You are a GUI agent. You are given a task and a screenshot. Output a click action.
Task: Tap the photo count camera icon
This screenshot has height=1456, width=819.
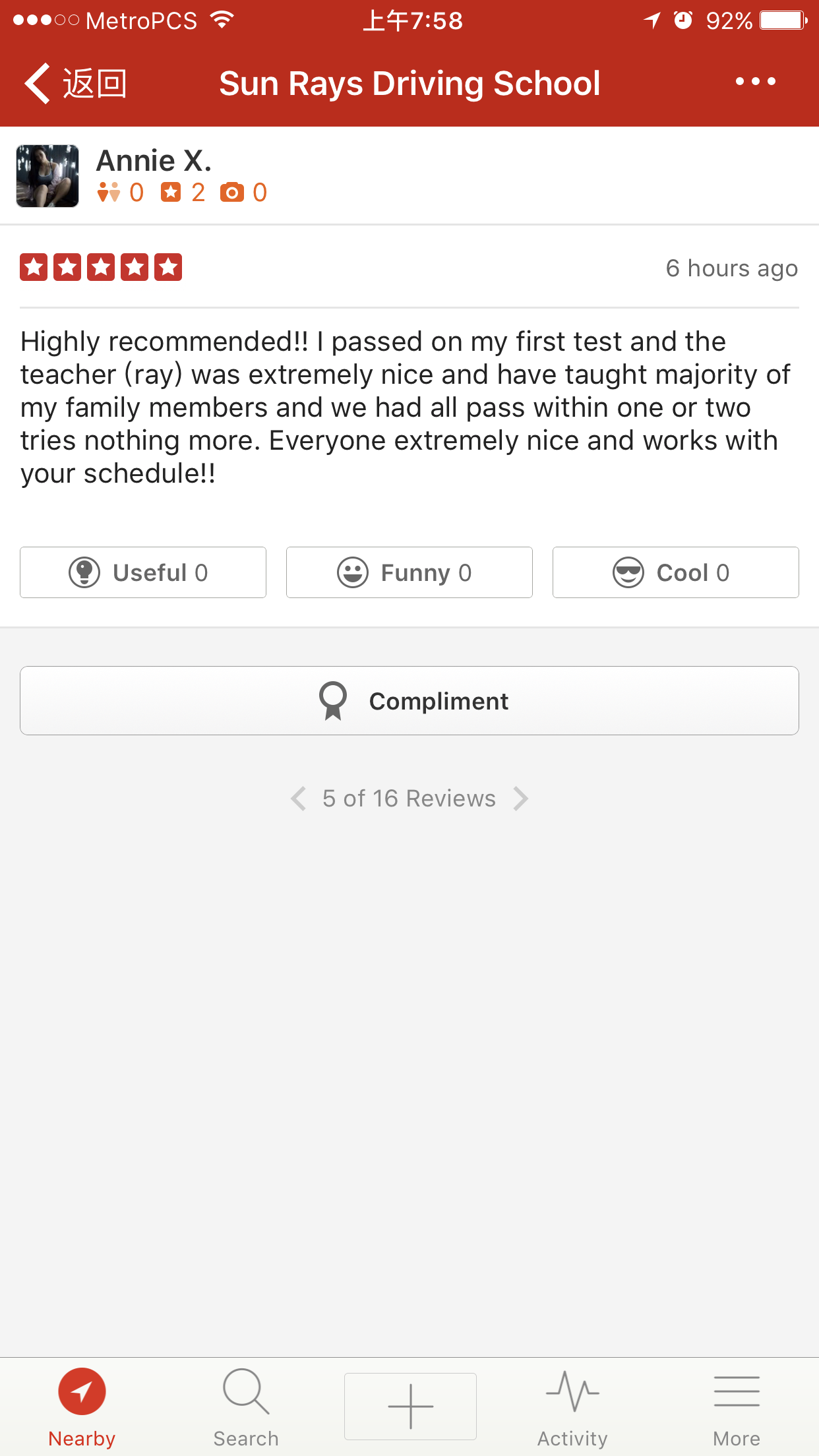[231, 193]
